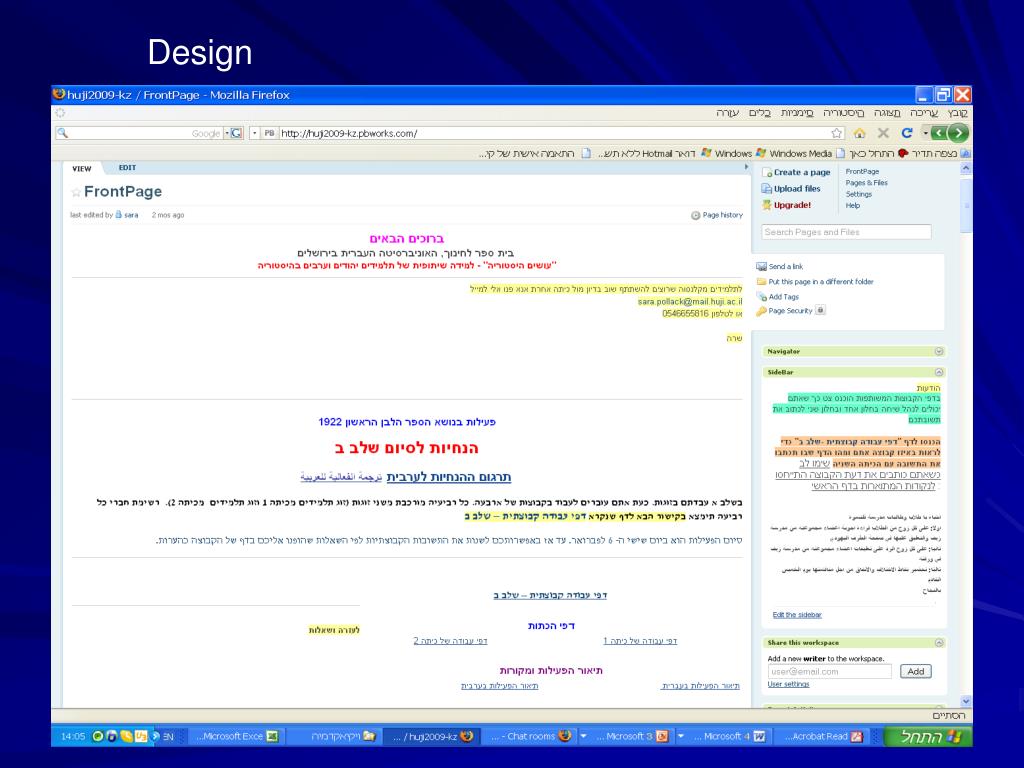Expand the Word taskbar group dropdown arrow
Screen dimensions: 1024x768
pos(680,736)
